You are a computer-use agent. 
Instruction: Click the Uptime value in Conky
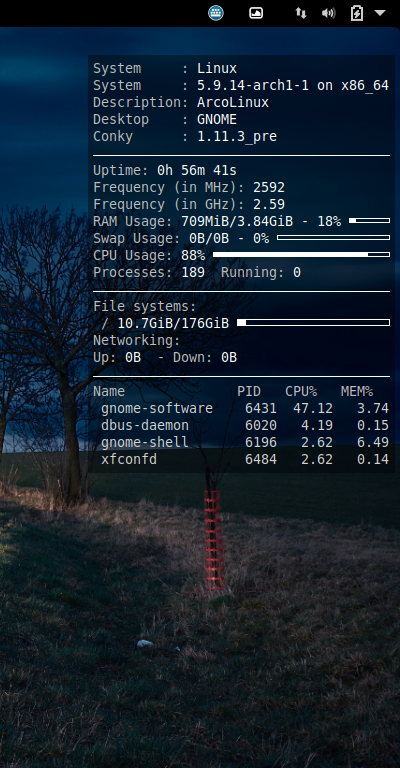point(197,170)
